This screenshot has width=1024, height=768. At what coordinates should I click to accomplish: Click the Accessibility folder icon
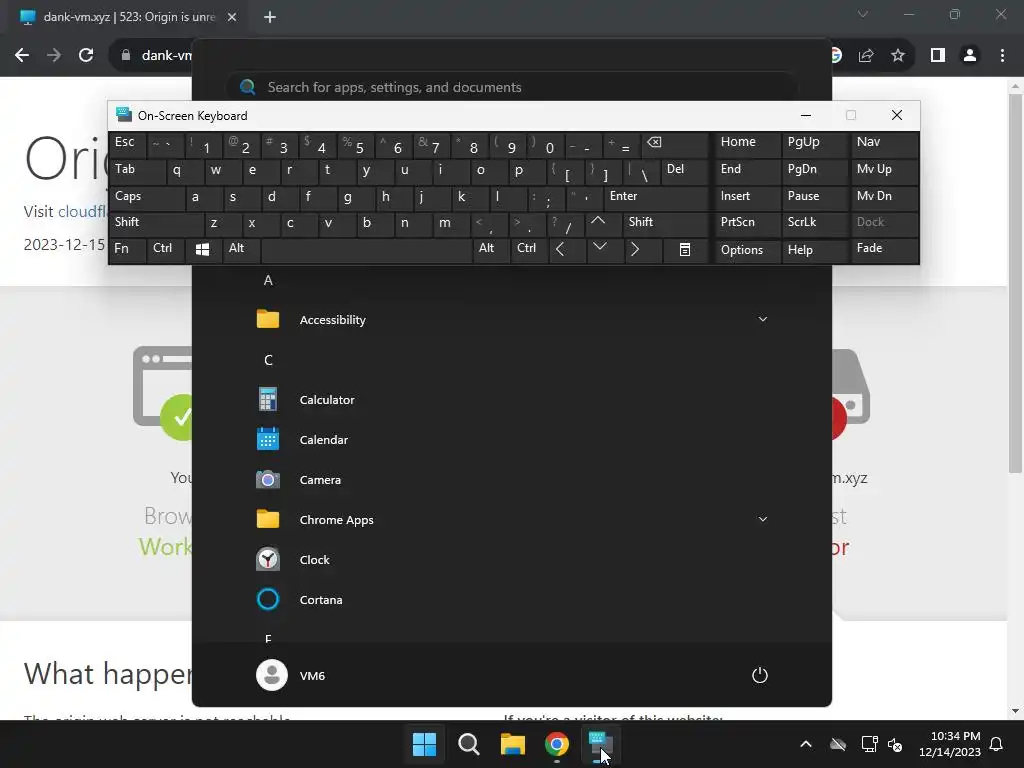[x=268, y=319]
